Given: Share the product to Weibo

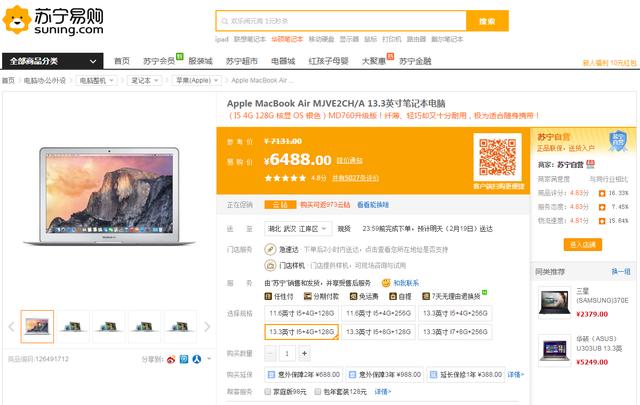Looking at the screenshot, I should coord(171,359).
